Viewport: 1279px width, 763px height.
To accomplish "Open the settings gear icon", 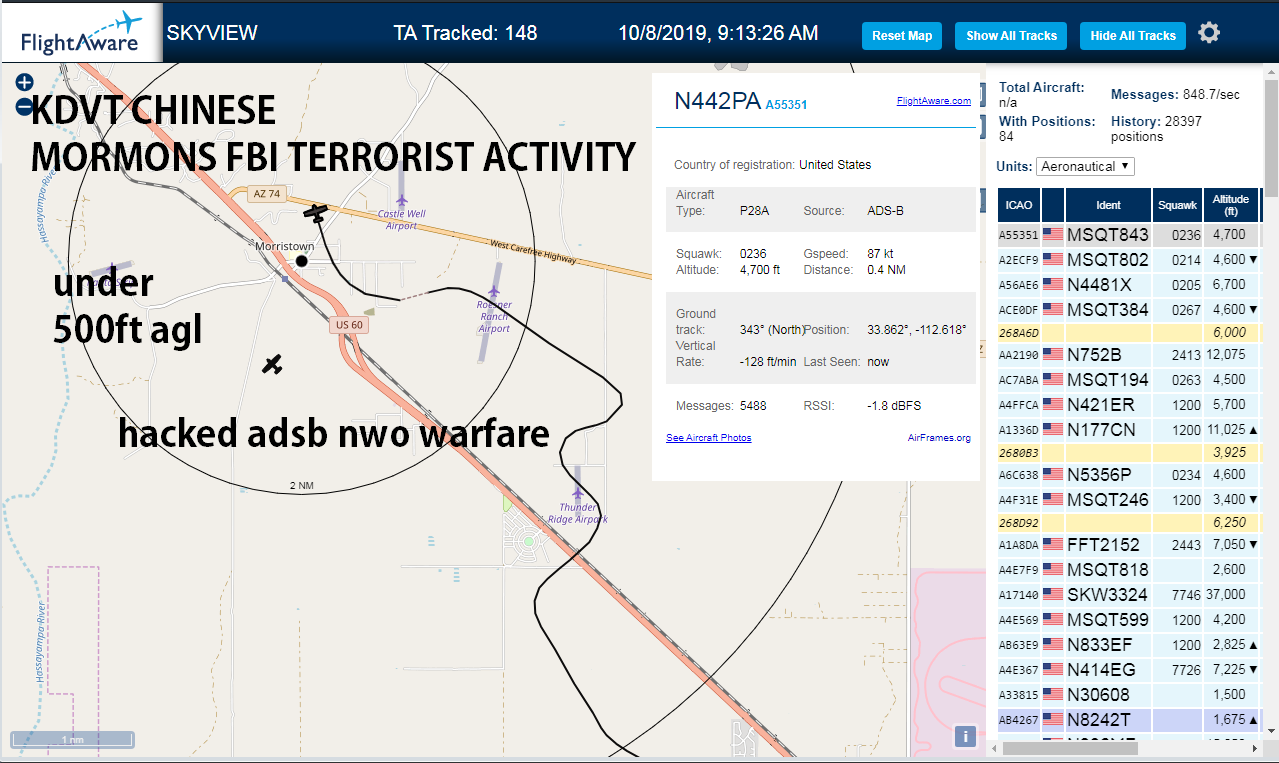I will tap(1209, 33).
